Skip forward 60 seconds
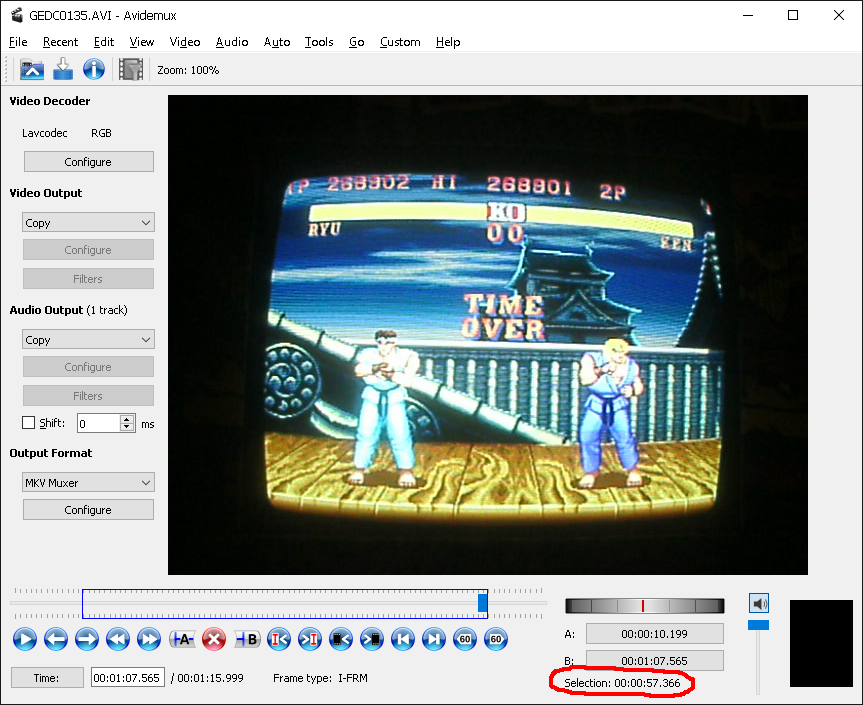863x705 pixels. 496,640
